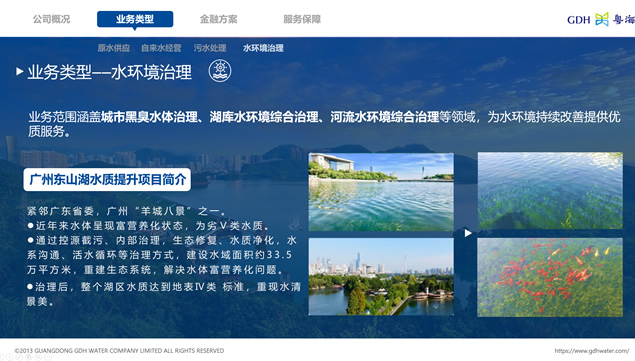The width and height of the screenshot is (635, 361).
Task: Open slideshow more options ellipsis icon
Action: pyautogui.click(x=48, y=357)
